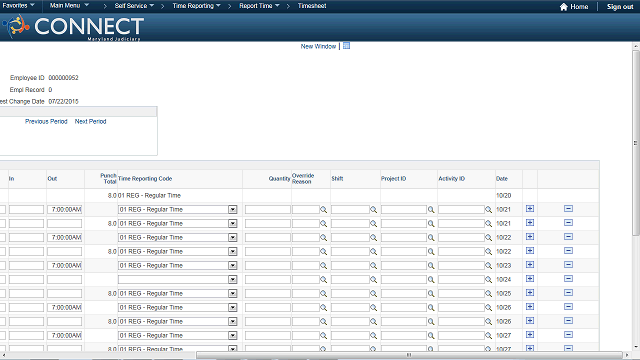Screen dimensions: 640x360
Task: Click the date value 07/22/2015
Action: 63,101
